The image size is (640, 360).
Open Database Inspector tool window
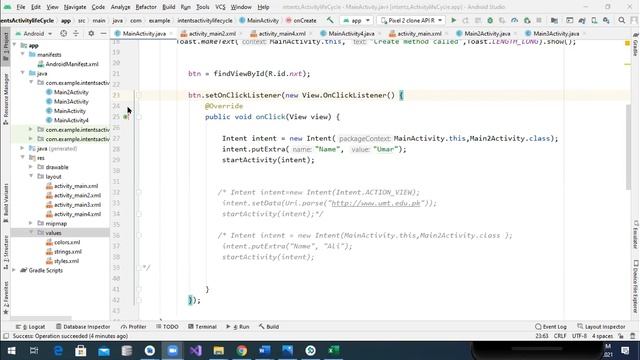pyautogui.click(x=83, y=327)
